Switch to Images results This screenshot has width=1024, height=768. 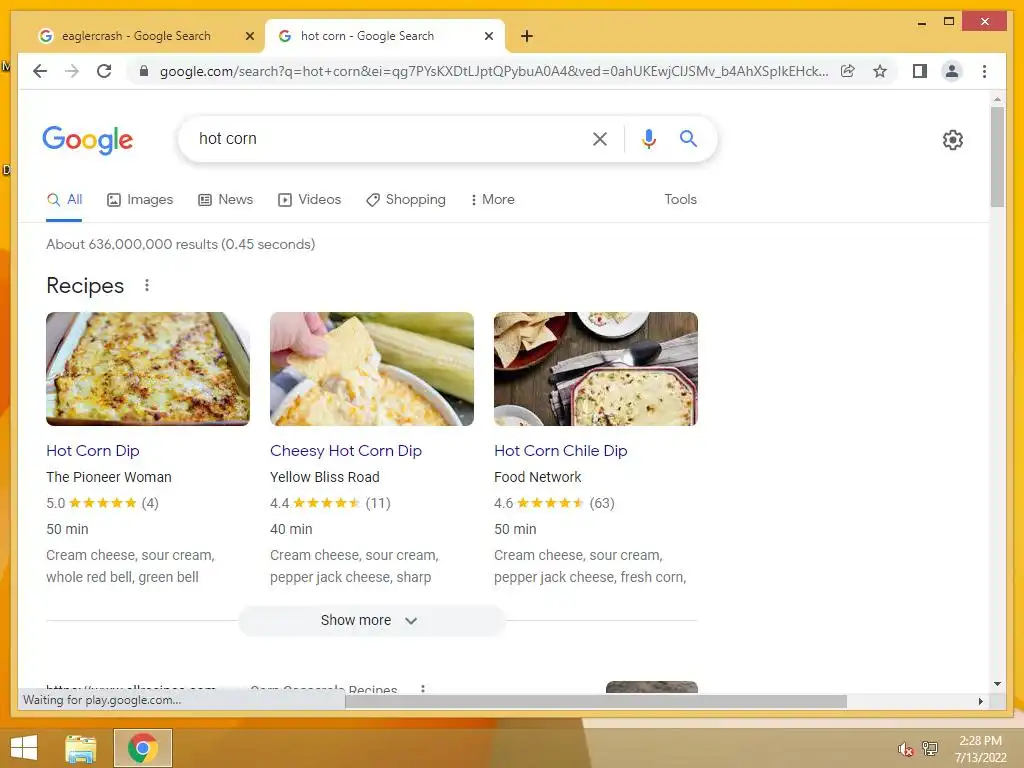(140, 199)
